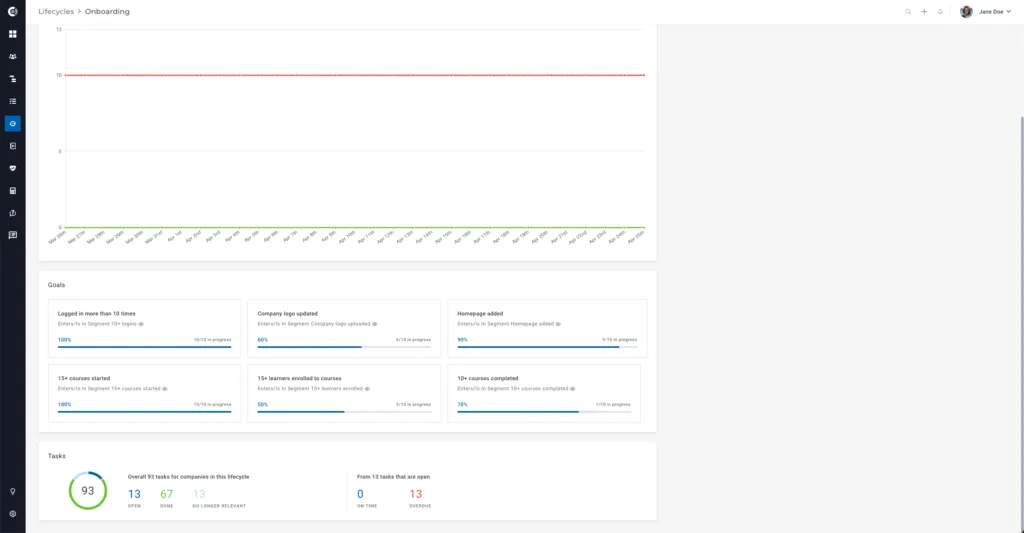This screenshot has width=1024, height=533.
Task: Open the playbooks play icon in sidebar
Action: click(x=12, y=146)
